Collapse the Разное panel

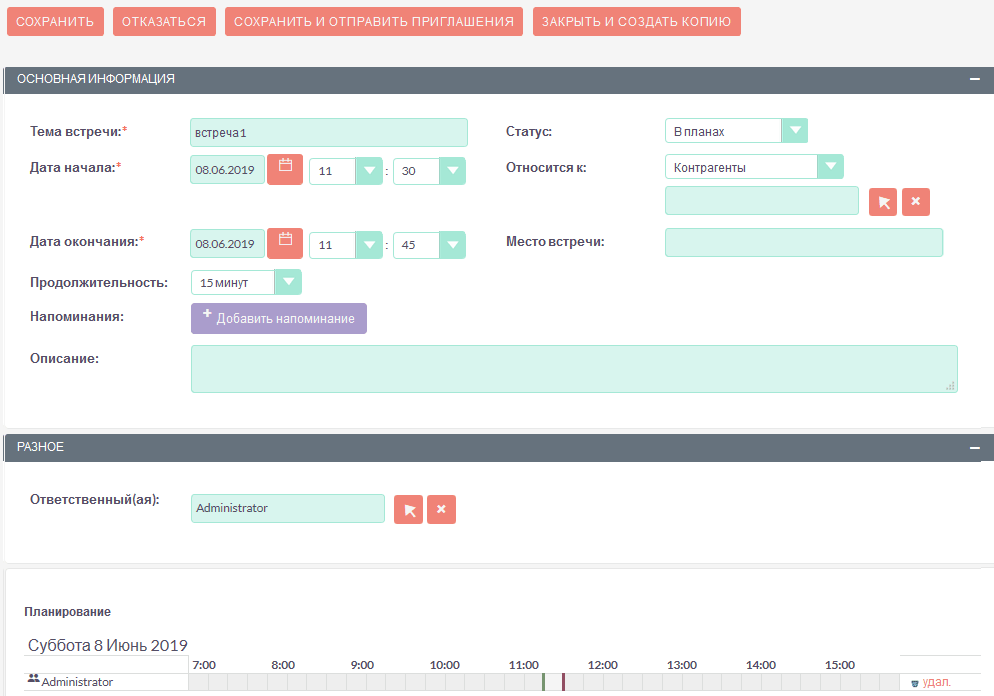click(974, 448)
